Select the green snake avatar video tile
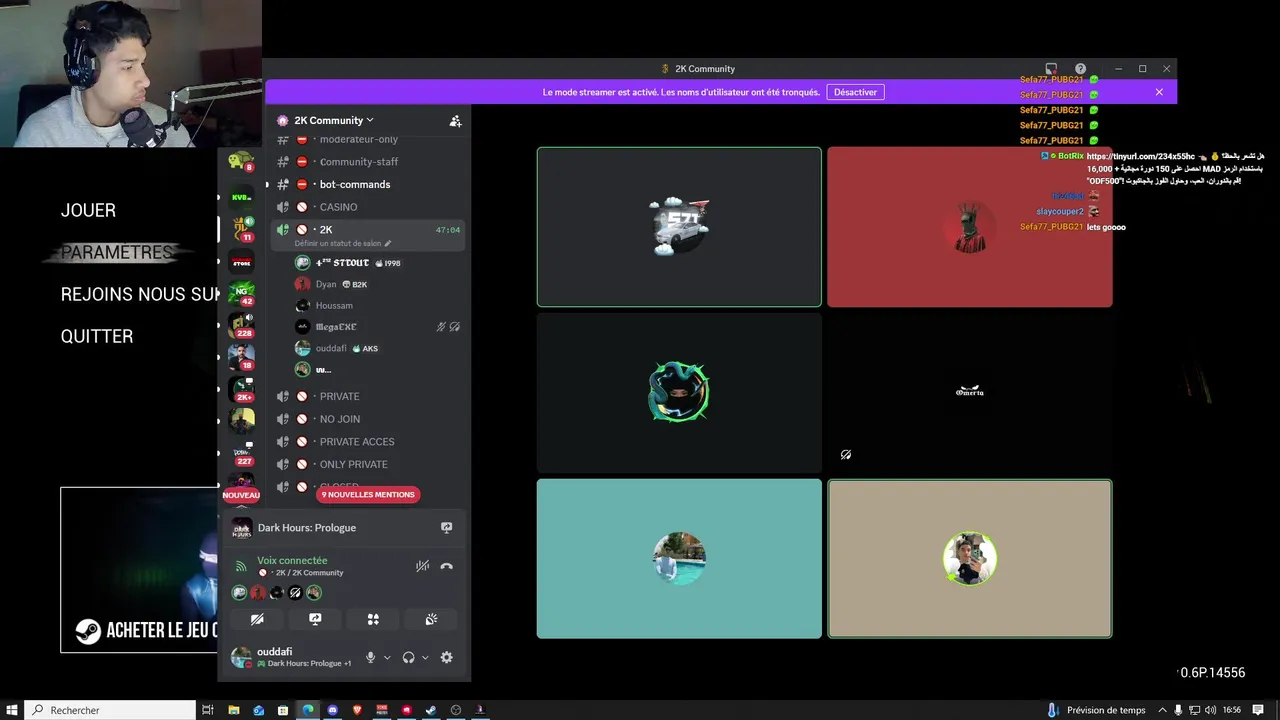The height and width of the screenshot is (720, 1280). coord(679,393)
